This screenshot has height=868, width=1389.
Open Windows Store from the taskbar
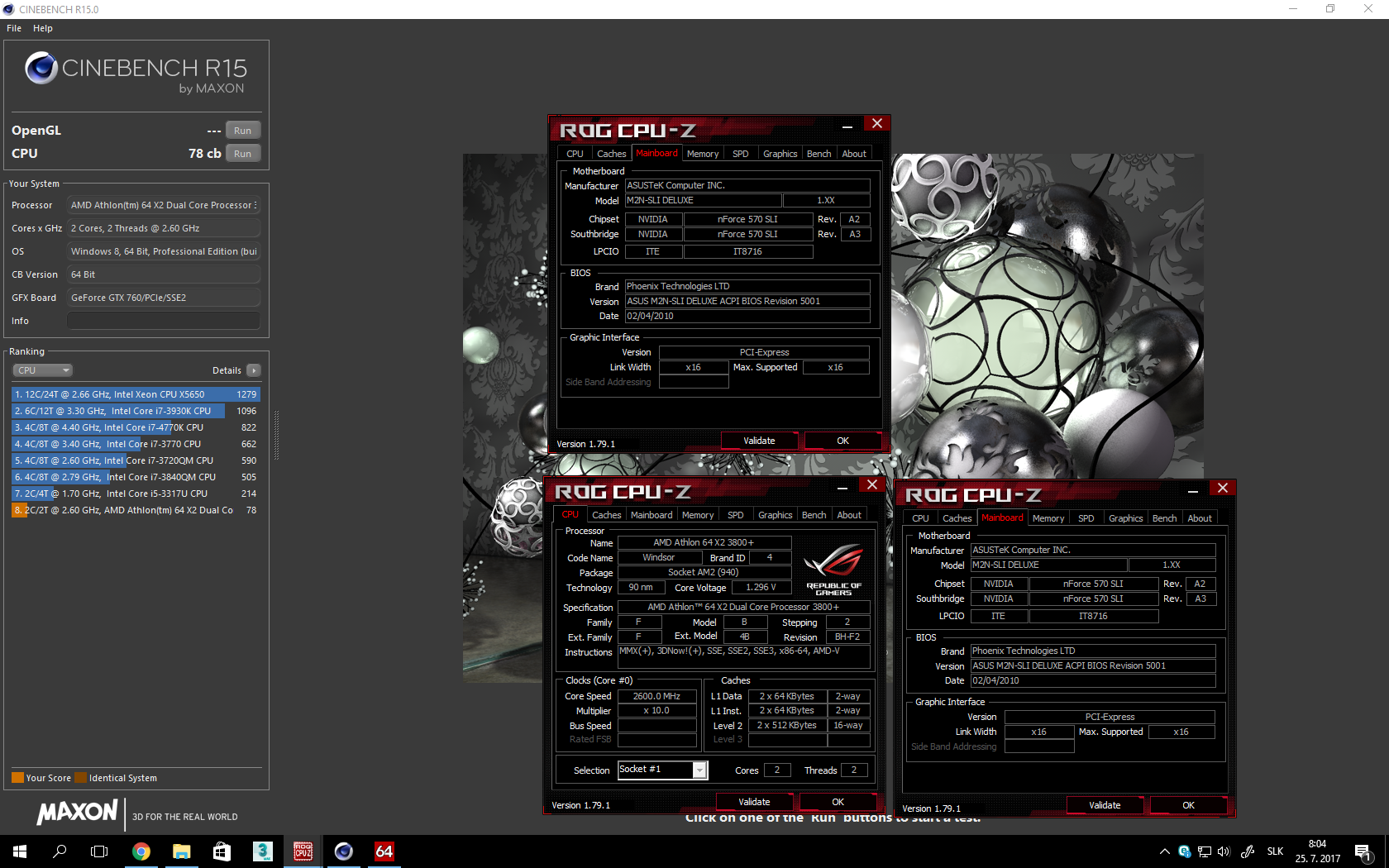[x=222, y=851]
